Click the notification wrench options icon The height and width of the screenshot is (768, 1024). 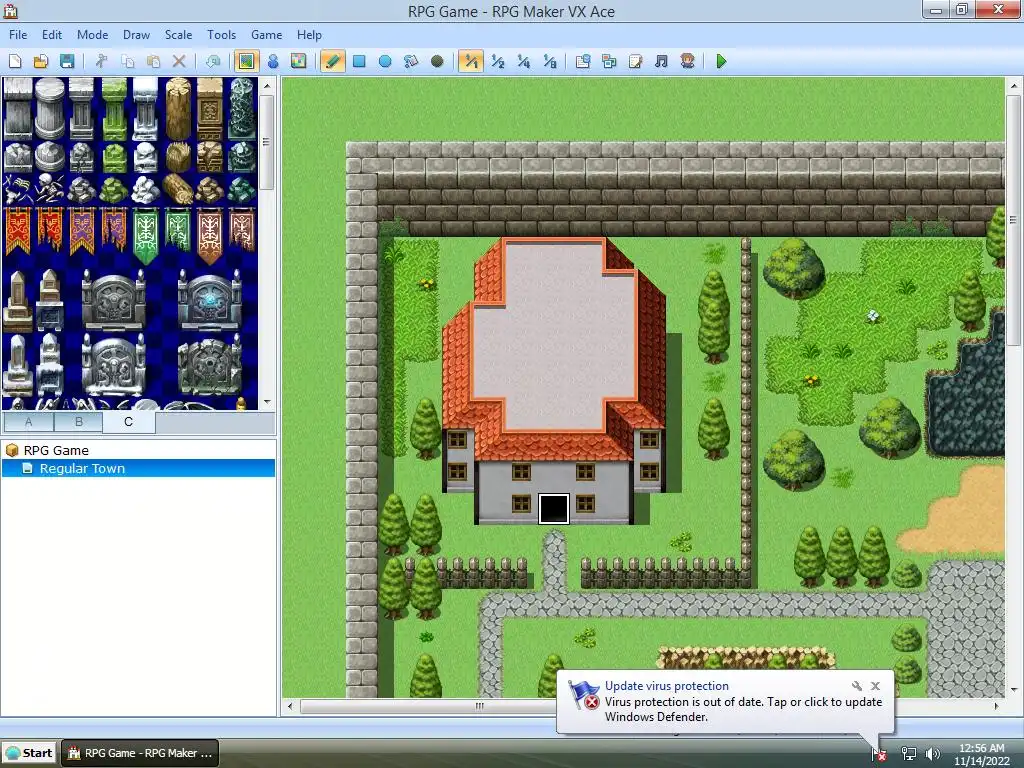(857, 686)
